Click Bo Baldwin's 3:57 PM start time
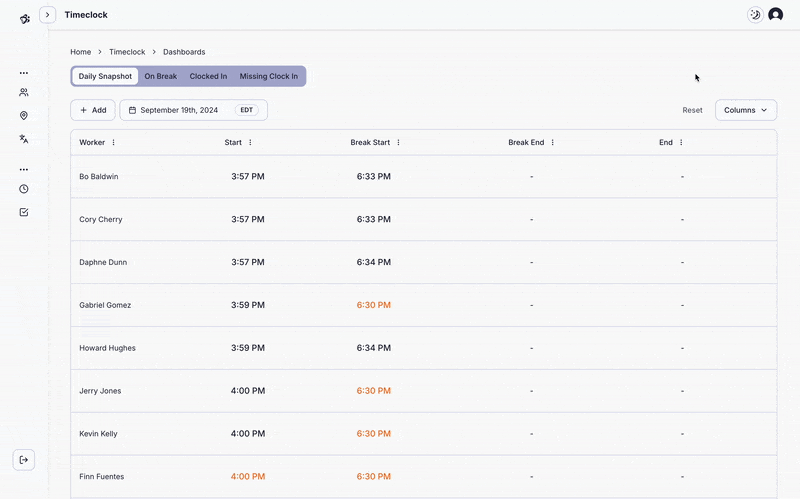Image resolution: width=800 pixels, height=499 pixels. pyautogui.click(x=247, y=177)
